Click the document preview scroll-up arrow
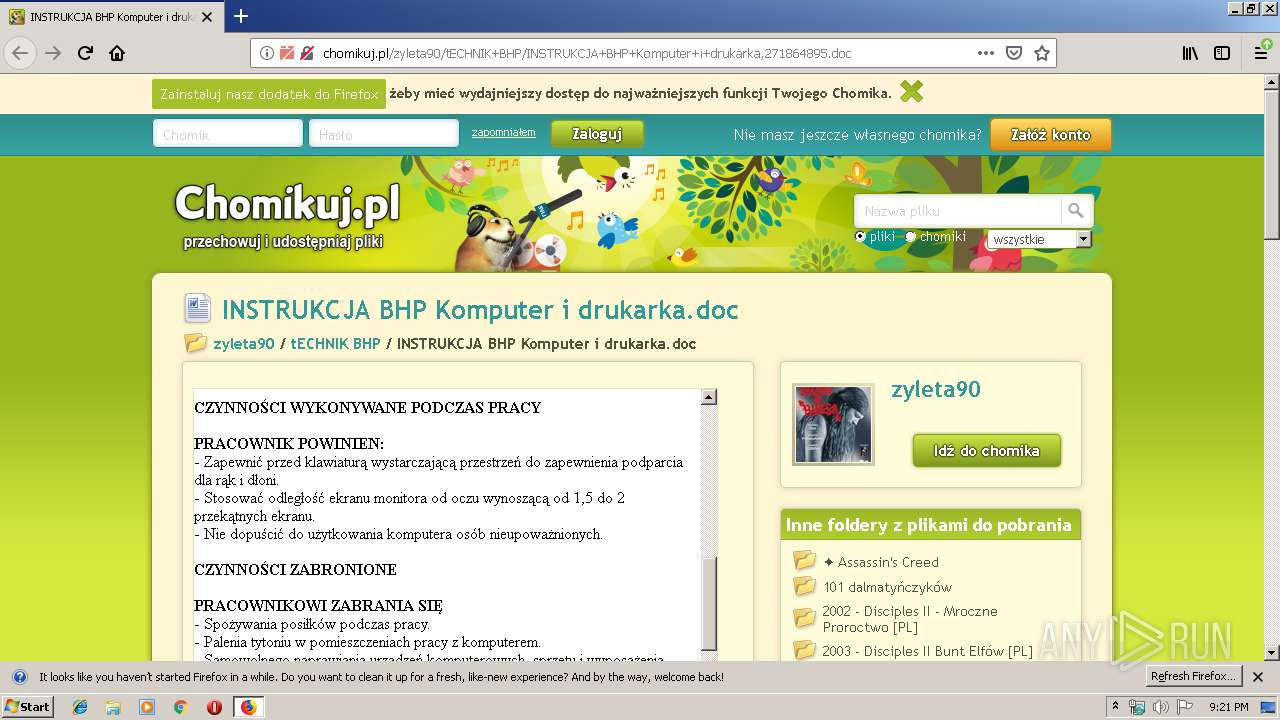The height and width of the screenshot is (720, 1280). coord(709,397)
